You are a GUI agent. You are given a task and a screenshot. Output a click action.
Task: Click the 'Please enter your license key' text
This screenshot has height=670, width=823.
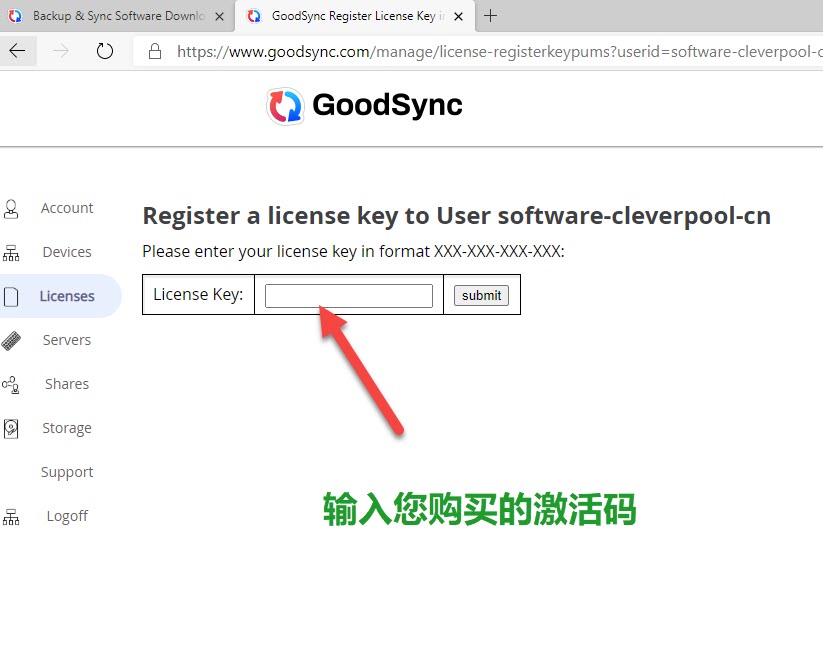353,252
